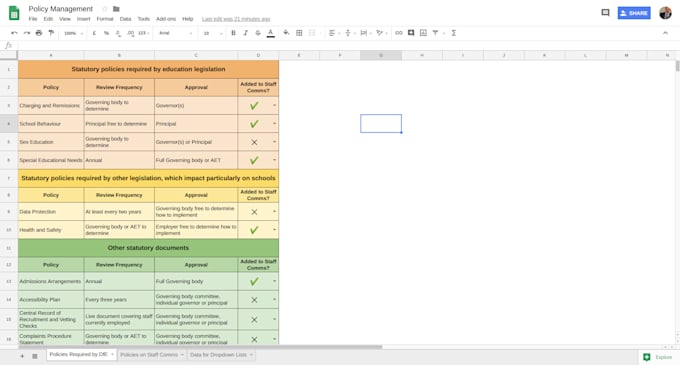Open dropdown arrow in Data Protection row
The height and width of the screenshot is (365, 680).
274,212
